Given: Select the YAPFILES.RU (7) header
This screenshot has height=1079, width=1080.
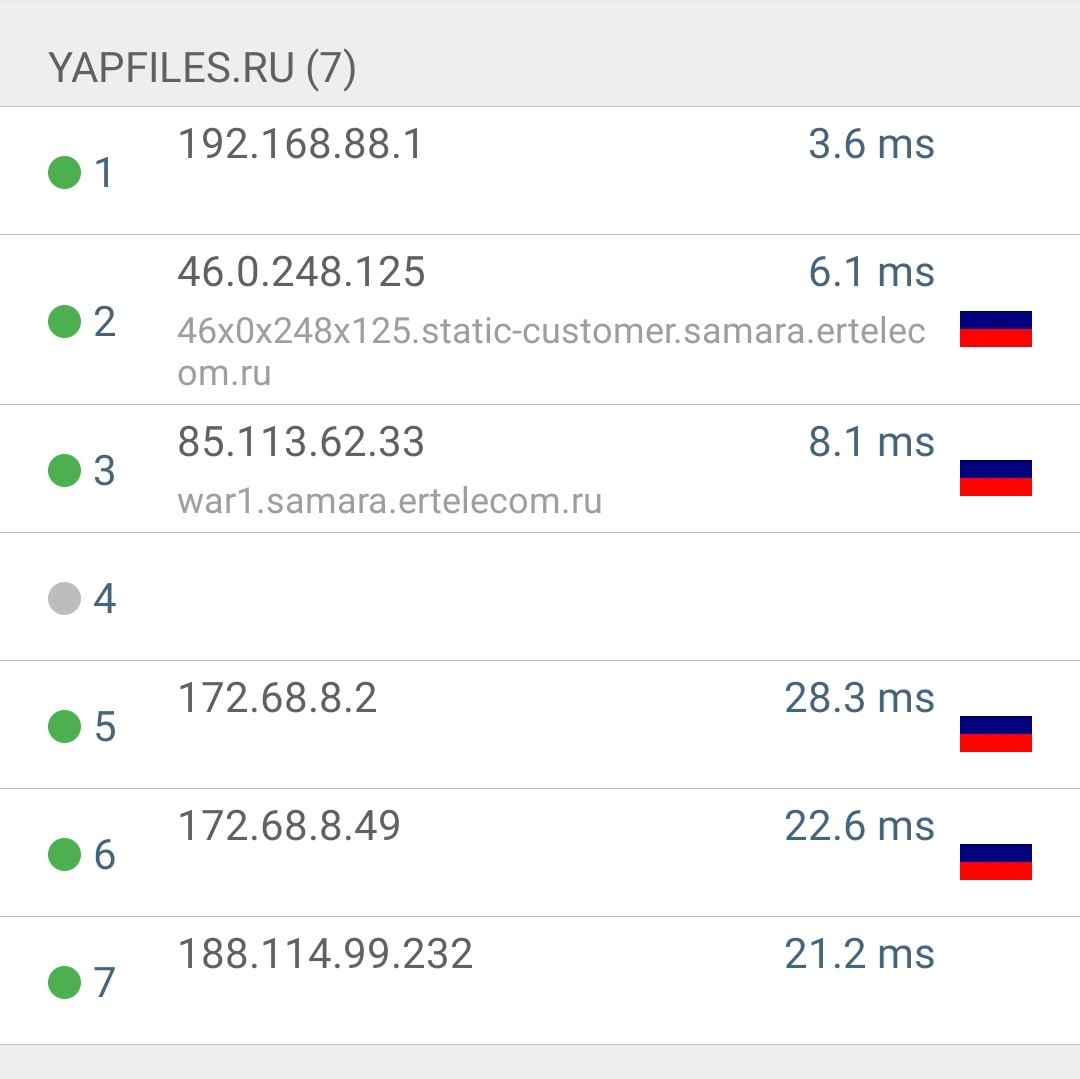Looking at the screenshot, I should click(202, 67).
